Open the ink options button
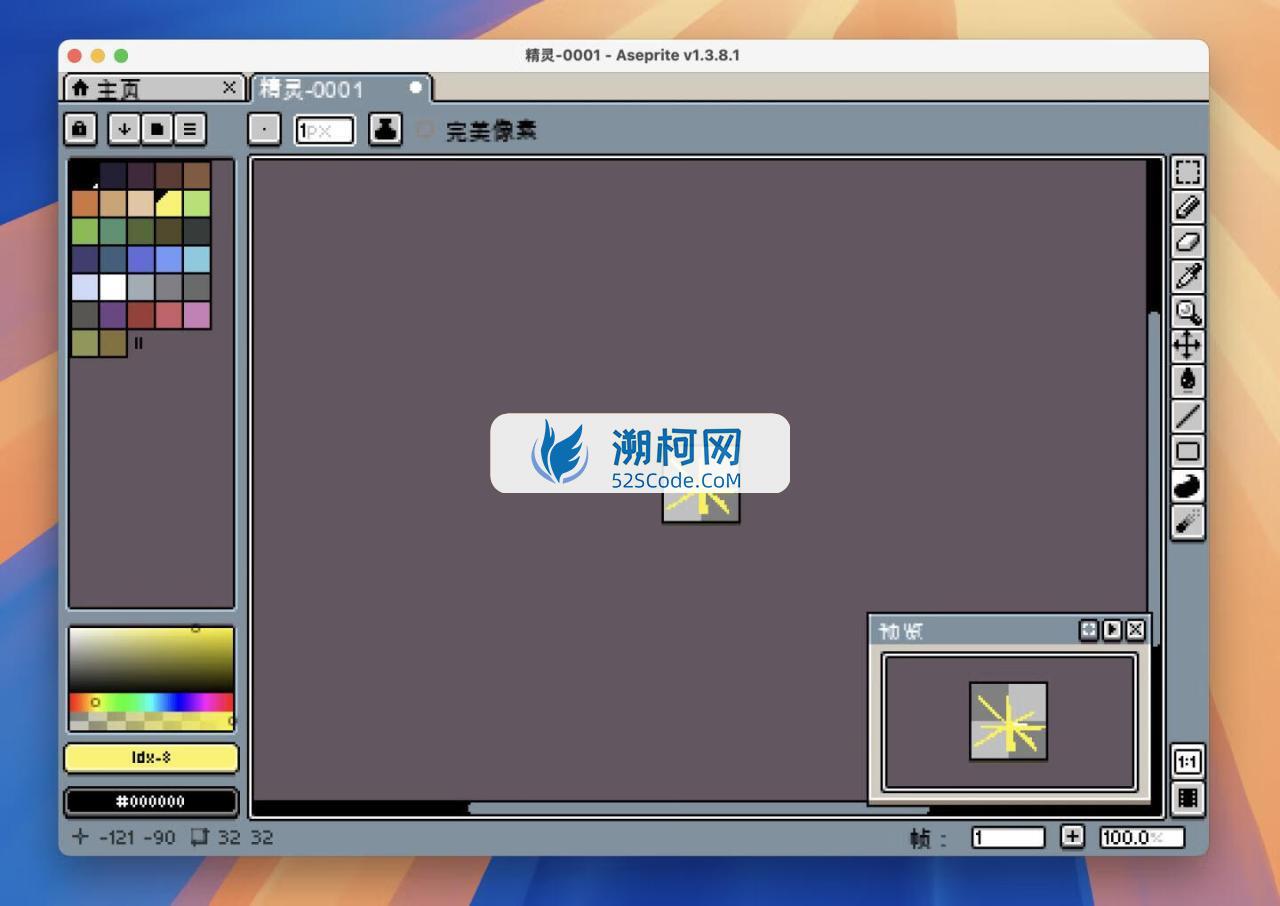1280x906 pixels. coord(385,130)
